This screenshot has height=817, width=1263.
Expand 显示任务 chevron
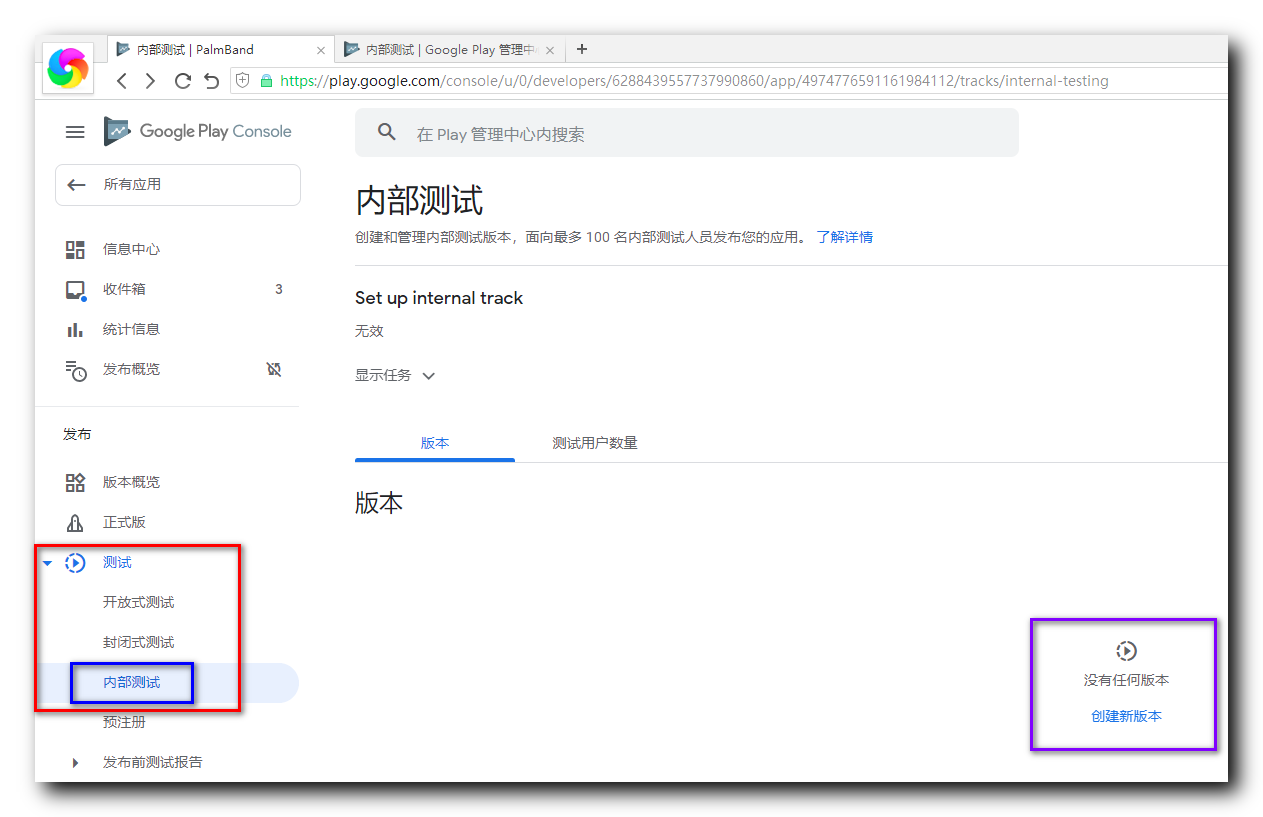[429, 376]
